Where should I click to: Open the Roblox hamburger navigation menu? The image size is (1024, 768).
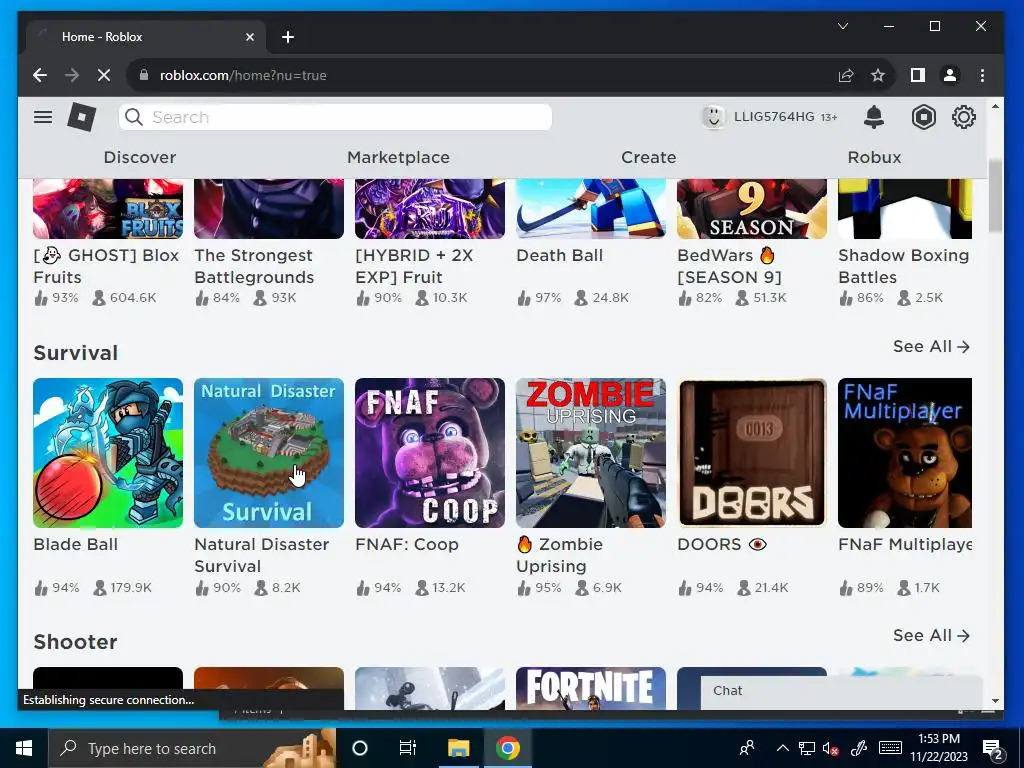pos(43,117)
